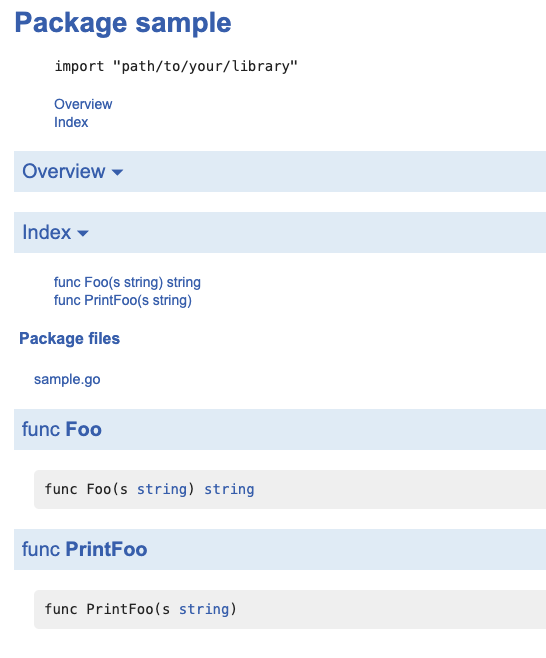This screenshot has width=546, height=658.
Task: Collapse the Index section arrow
Action: click(83, 233)
